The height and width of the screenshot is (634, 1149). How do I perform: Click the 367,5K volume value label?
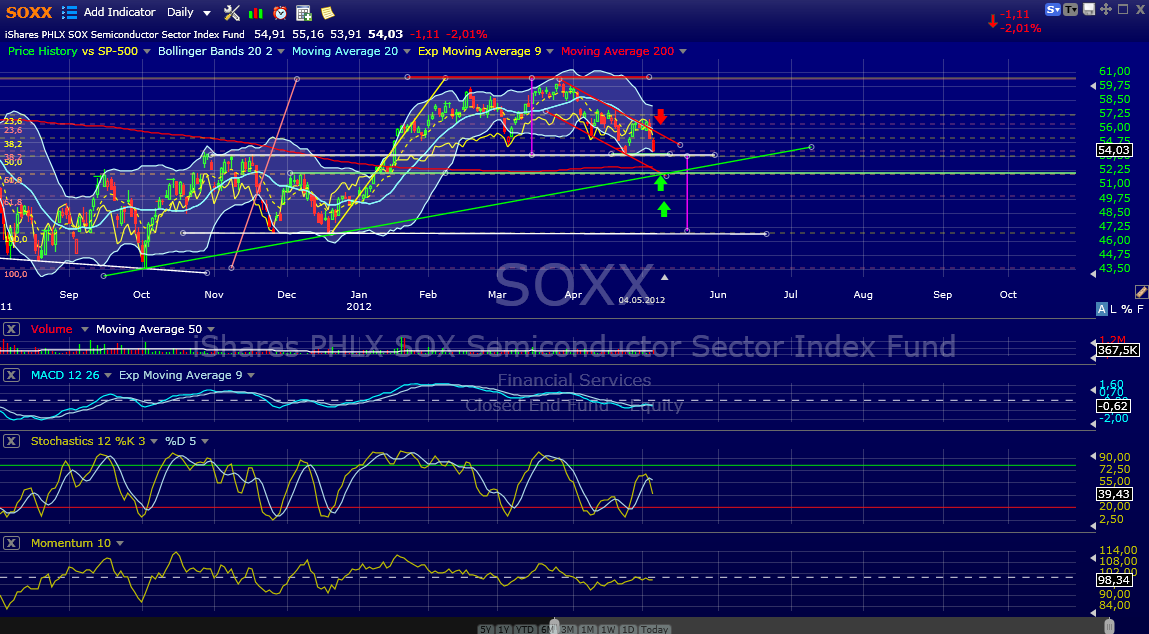pos(1117,350)
